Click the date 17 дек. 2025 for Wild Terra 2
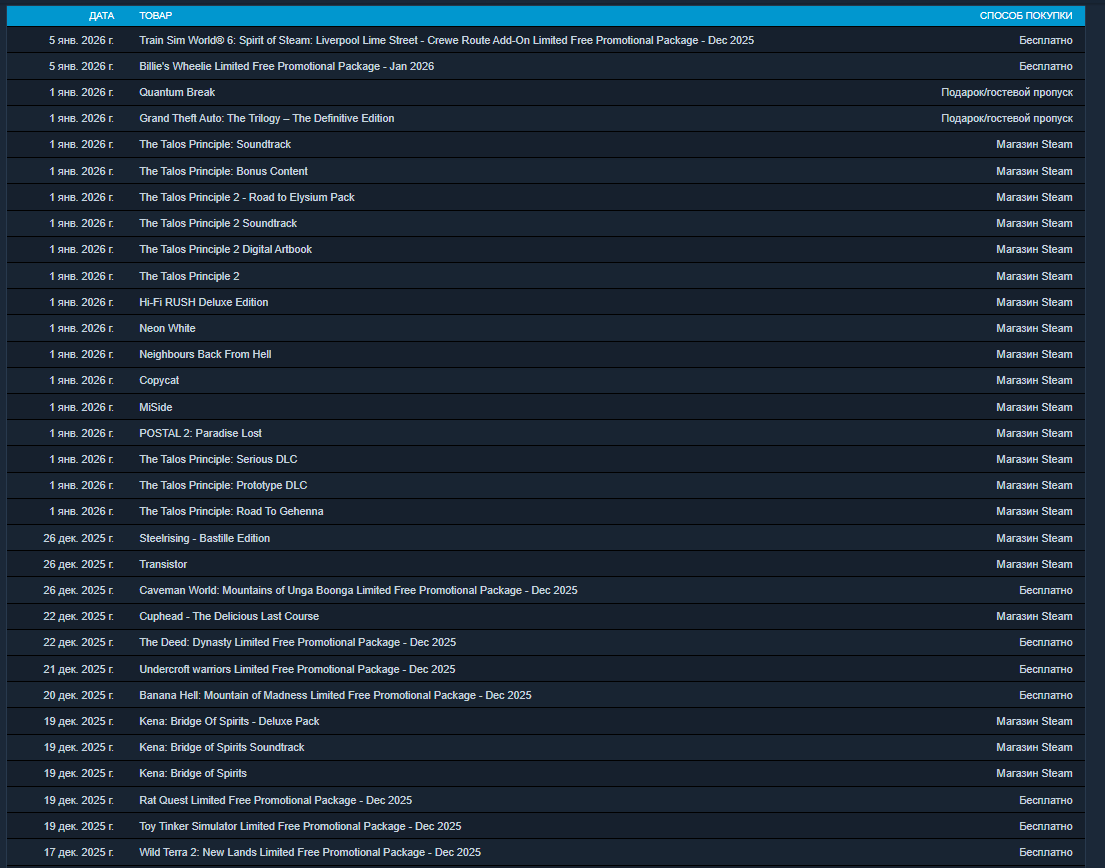 tap(78, 852)
